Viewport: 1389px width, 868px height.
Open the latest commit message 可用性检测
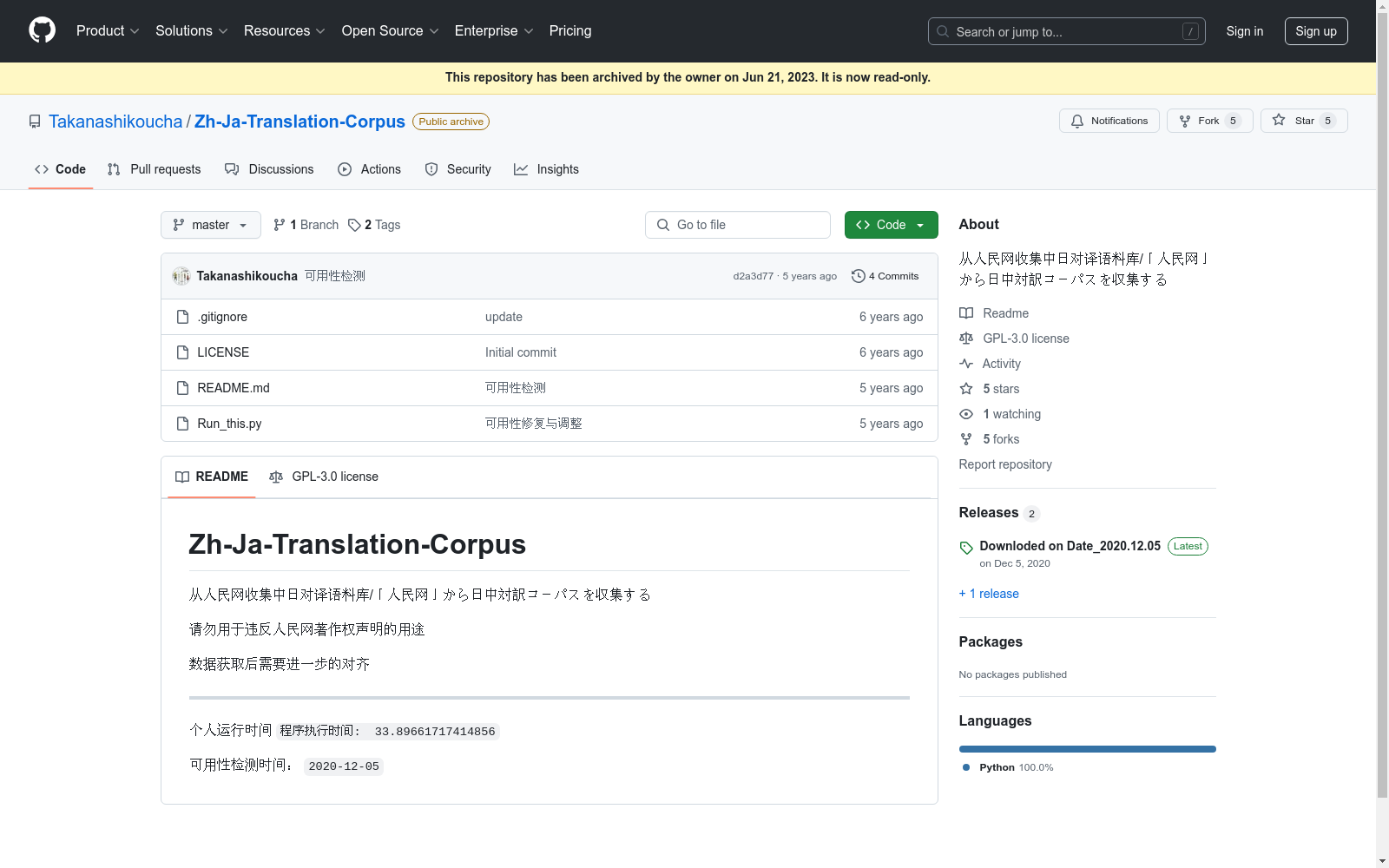[335, 276]
